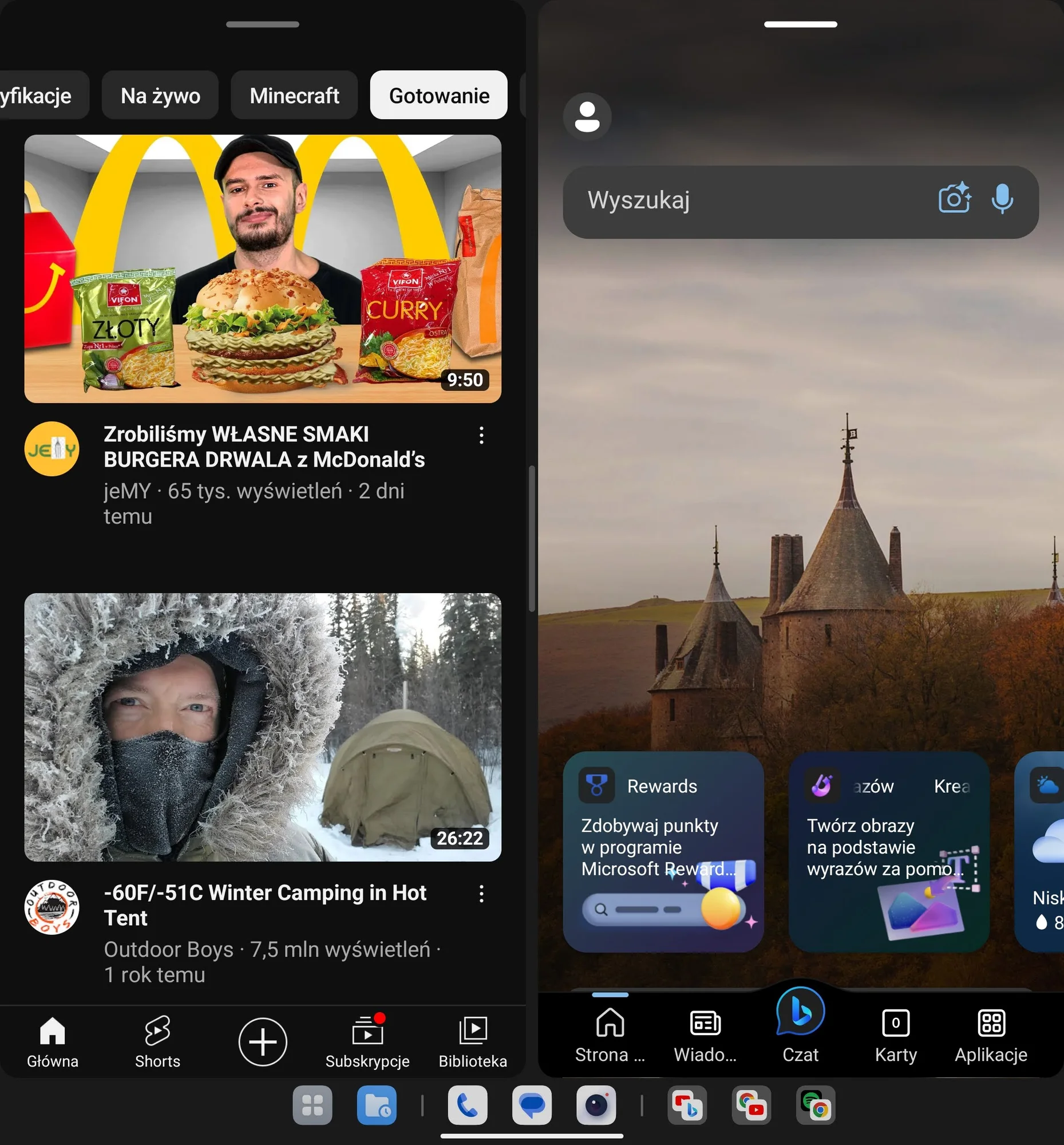Open the app drawer grid in taskbar
This screenshot has width=1064, height=1145.
point(312,1105)
